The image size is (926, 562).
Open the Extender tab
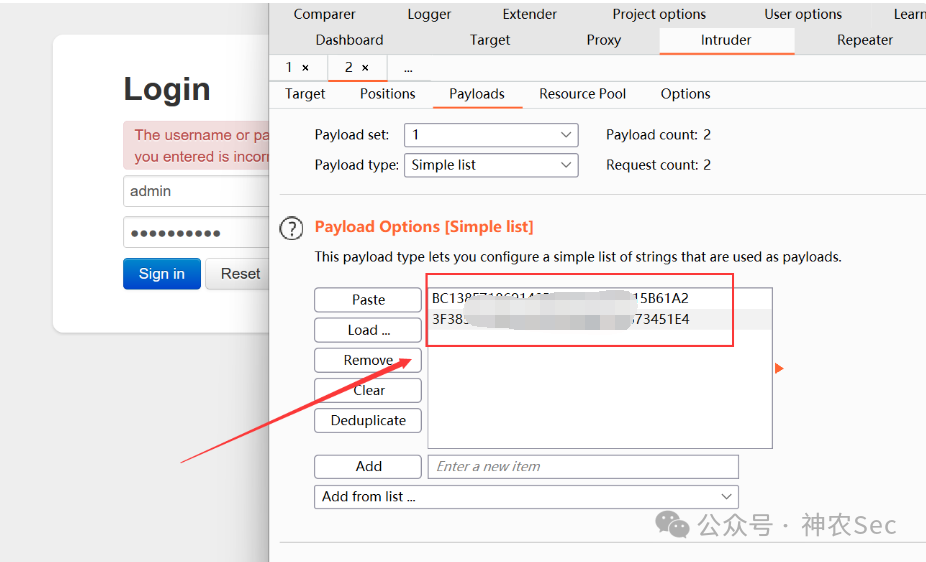pyautogui.click(x=530, y=14)
